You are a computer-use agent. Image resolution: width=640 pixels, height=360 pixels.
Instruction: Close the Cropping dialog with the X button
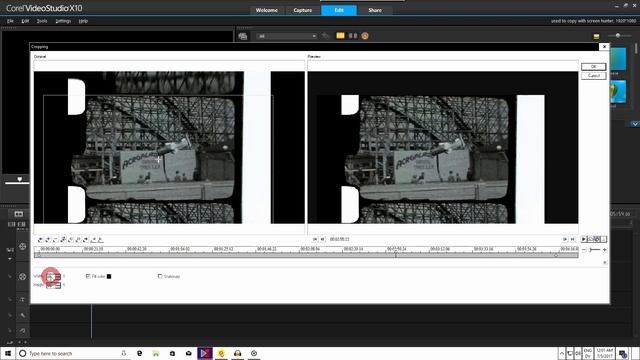pyautogui.click(x=604, y=47)
